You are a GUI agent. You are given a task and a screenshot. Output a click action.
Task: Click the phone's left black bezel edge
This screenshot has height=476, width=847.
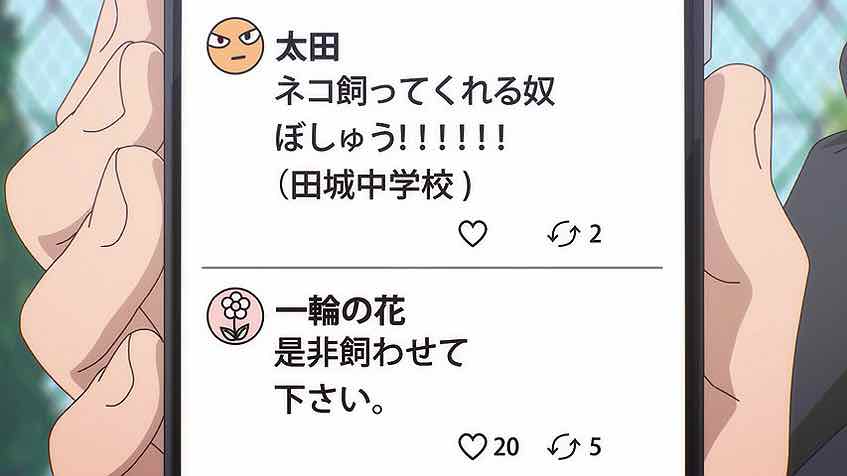pos(173,238)
